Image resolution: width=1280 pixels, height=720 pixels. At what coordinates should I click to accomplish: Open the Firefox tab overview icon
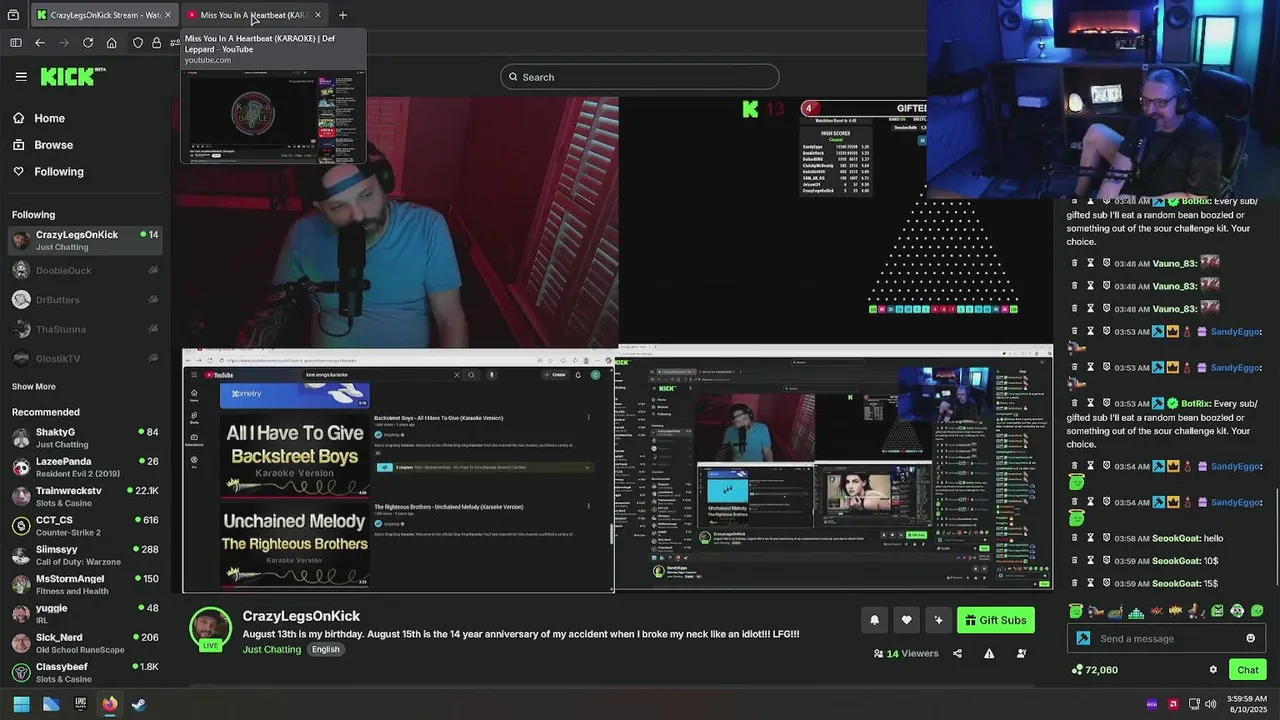(x=13, y=15)
